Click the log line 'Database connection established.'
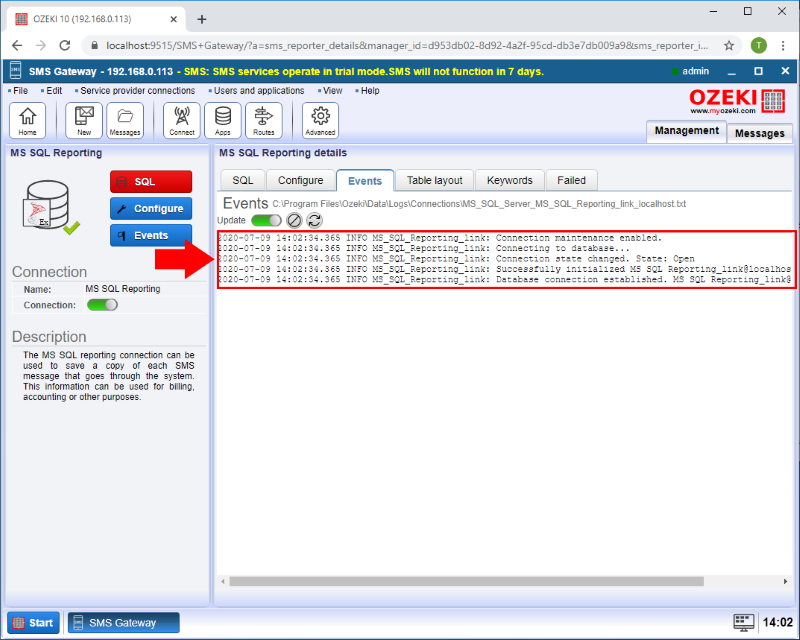Viewport: 800px width, 640px height. click(504, 280)
